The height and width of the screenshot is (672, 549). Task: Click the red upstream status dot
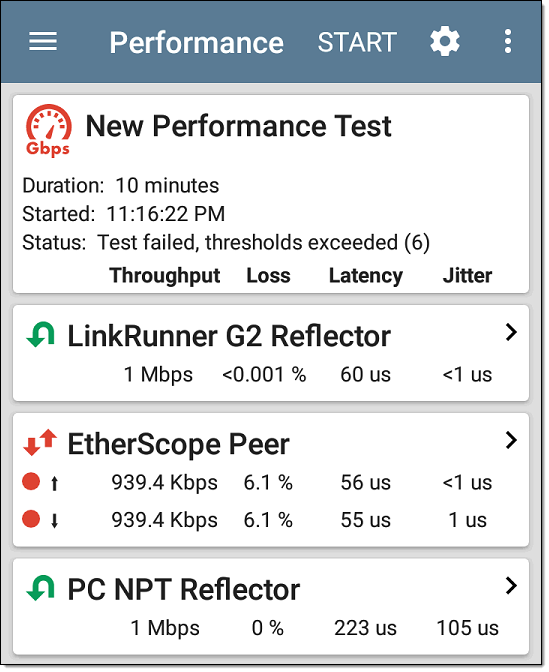click(31, 481)
